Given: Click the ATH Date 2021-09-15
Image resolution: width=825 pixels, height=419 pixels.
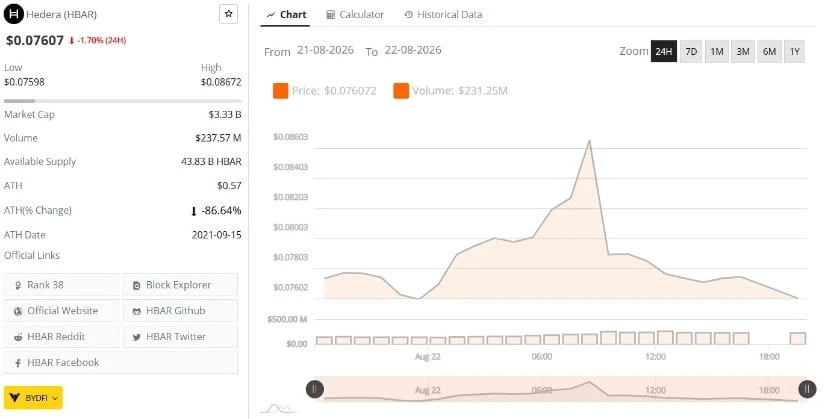Looking at the screenshot, I should click(x=217, y=235).
